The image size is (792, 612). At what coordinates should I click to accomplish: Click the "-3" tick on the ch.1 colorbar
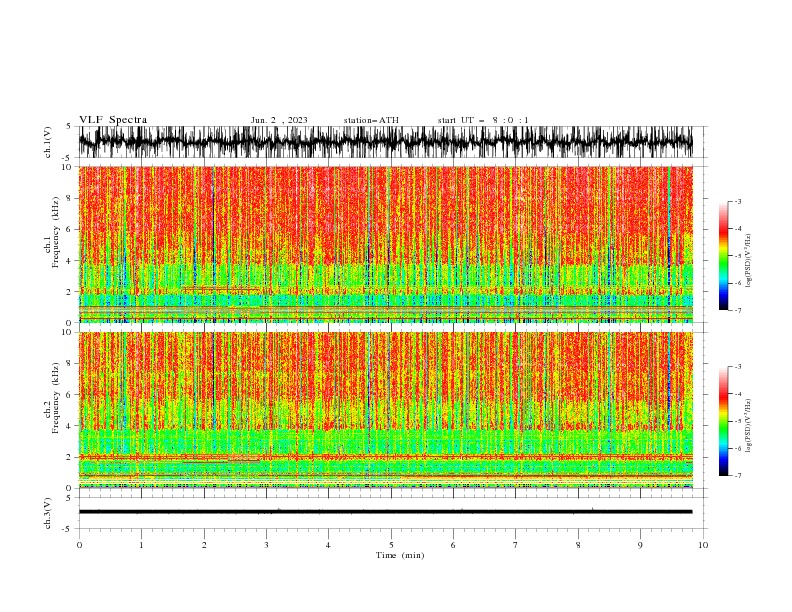coord(738,201)
